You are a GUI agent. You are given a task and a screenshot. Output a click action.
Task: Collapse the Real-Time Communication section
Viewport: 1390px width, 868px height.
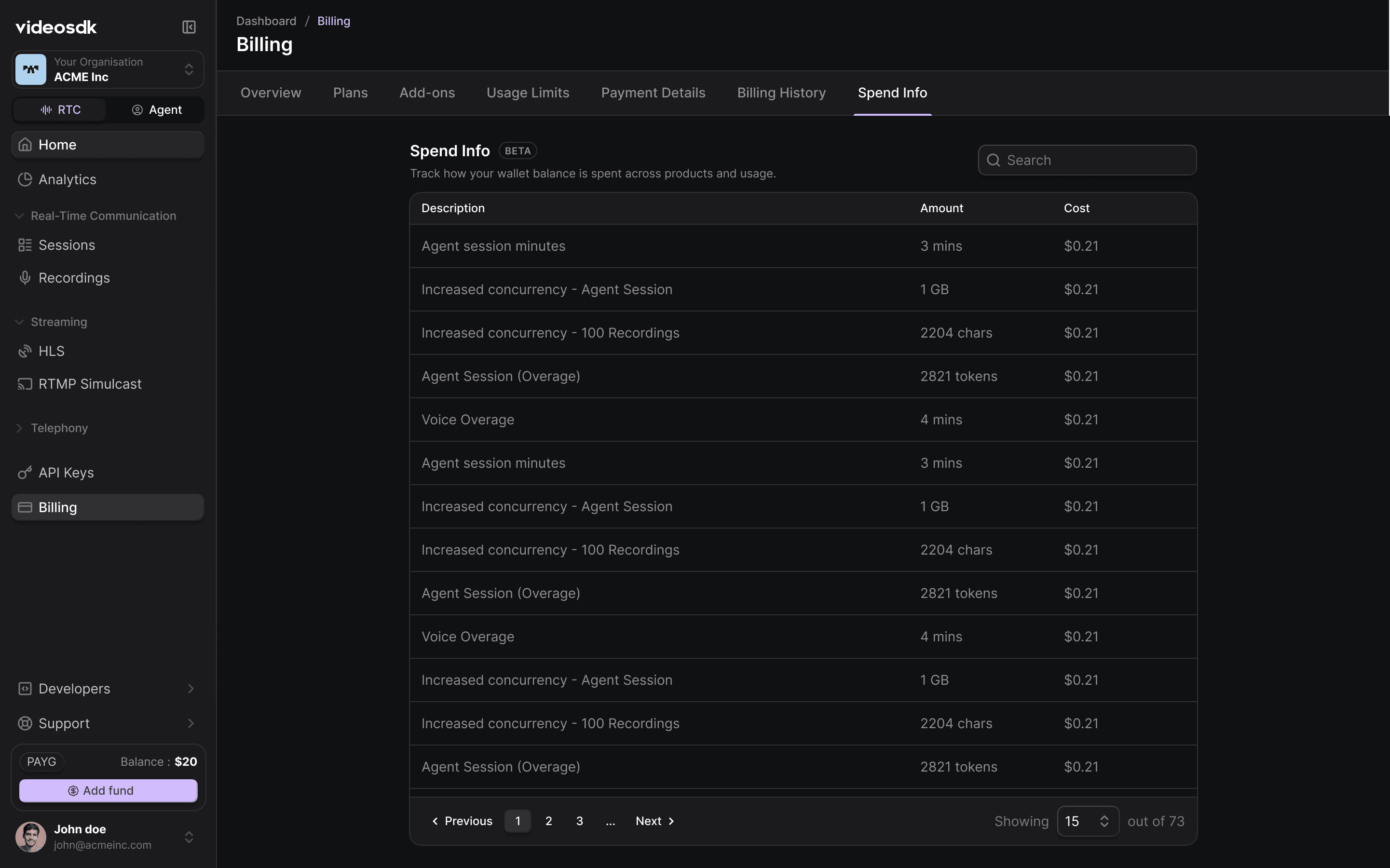pos(18,215)
